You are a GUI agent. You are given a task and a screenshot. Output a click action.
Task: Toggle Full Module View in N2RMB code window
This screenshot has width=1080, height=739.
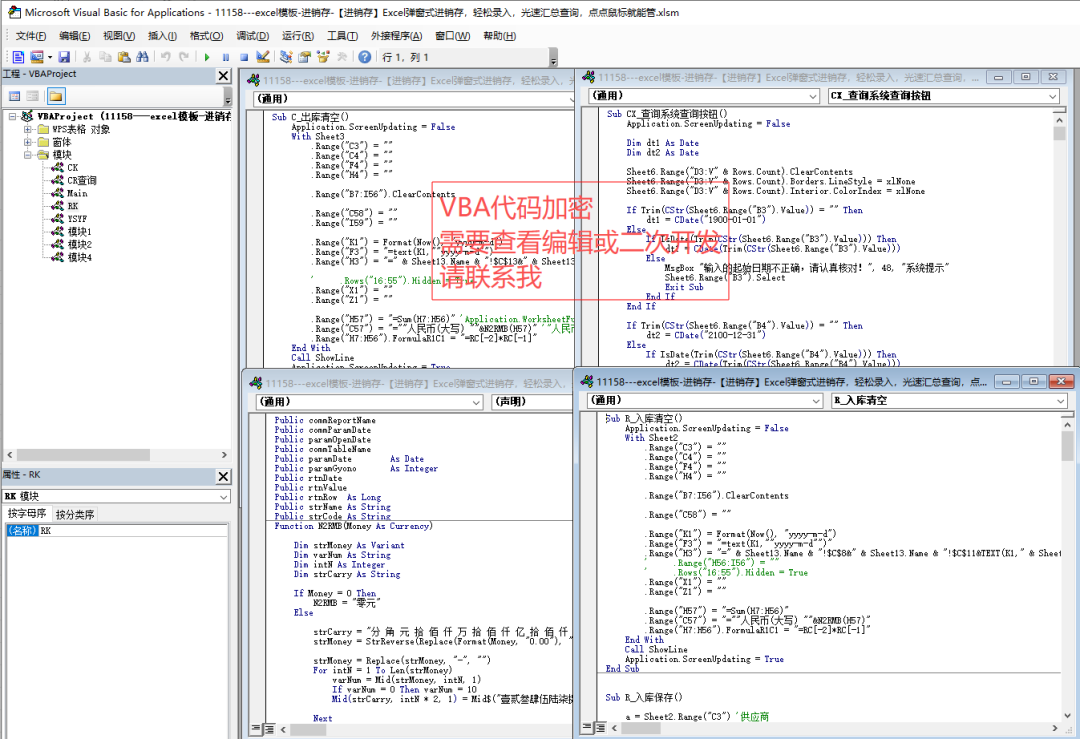(x=269, y=728)
